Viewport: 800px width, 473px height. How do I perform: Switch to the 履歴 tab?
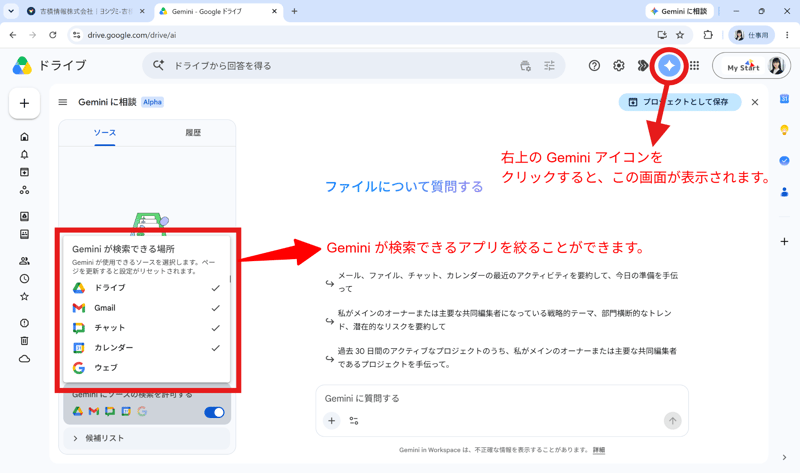(193, 133)
